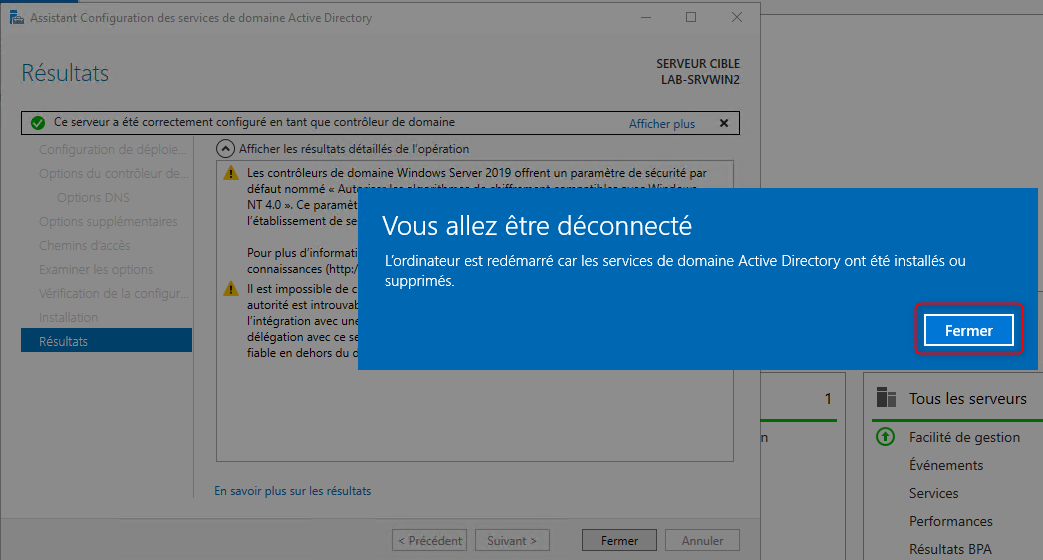This screenshot has height=560, width=1043.
Task: Open Événements under Tous les serveurs
Action: coord(945,465)
